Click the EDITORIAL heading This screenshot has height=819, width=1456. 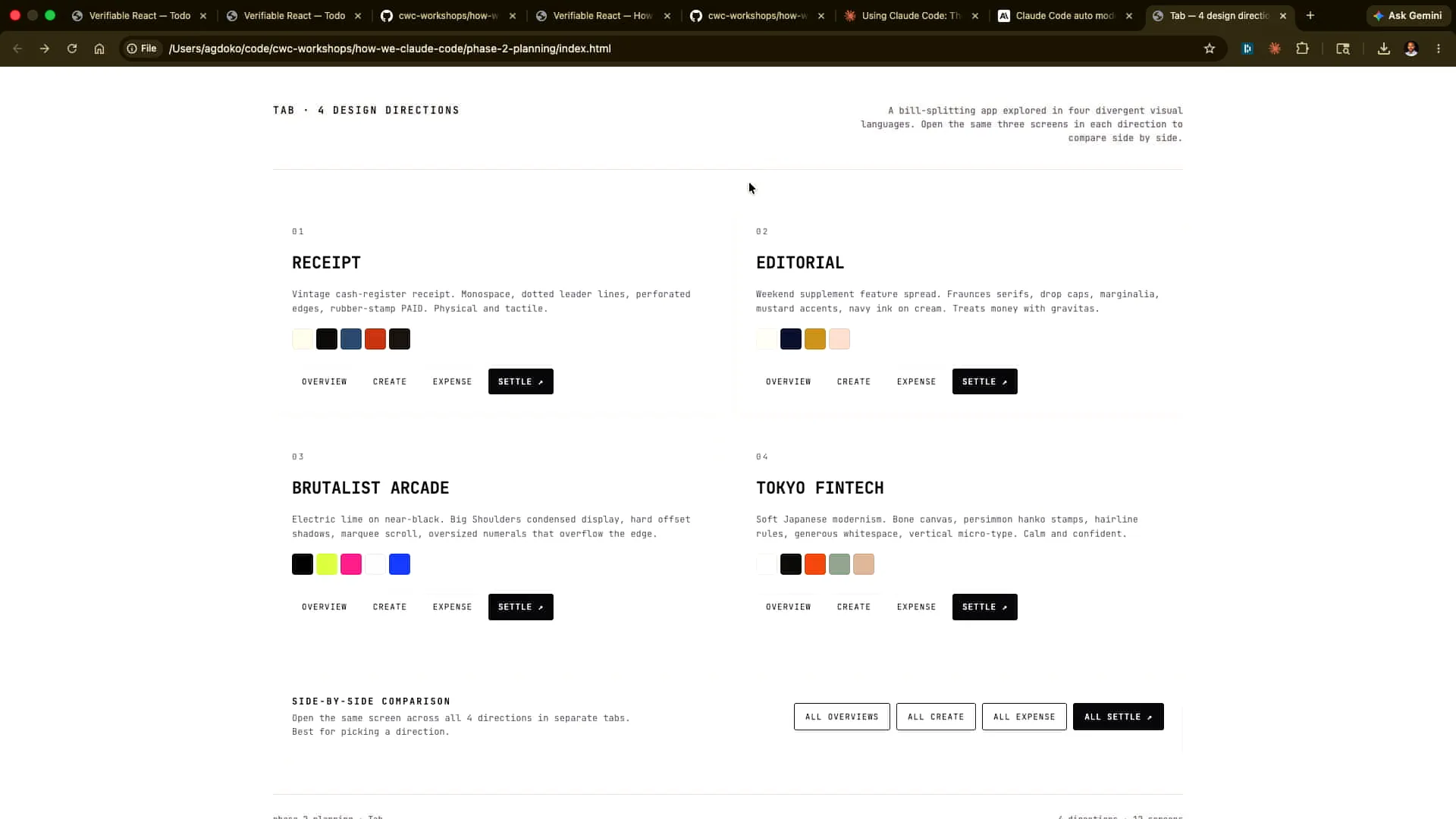pos(800,262)
